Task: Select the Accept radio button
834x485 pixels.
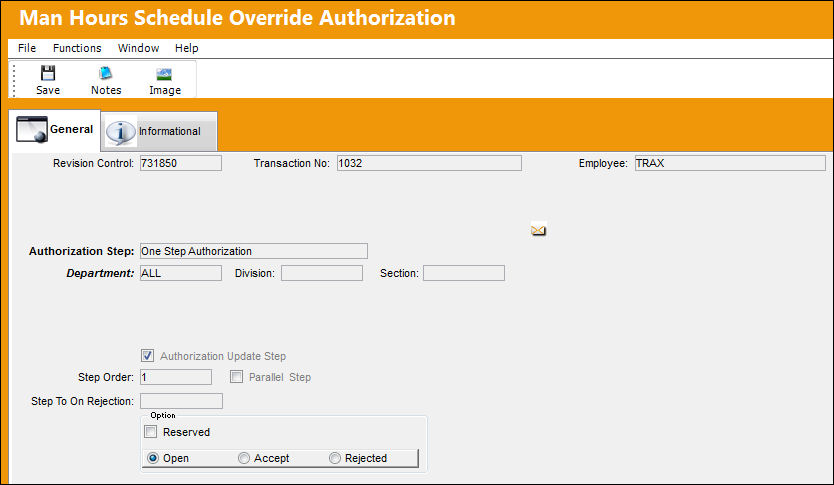Action: 244,458
